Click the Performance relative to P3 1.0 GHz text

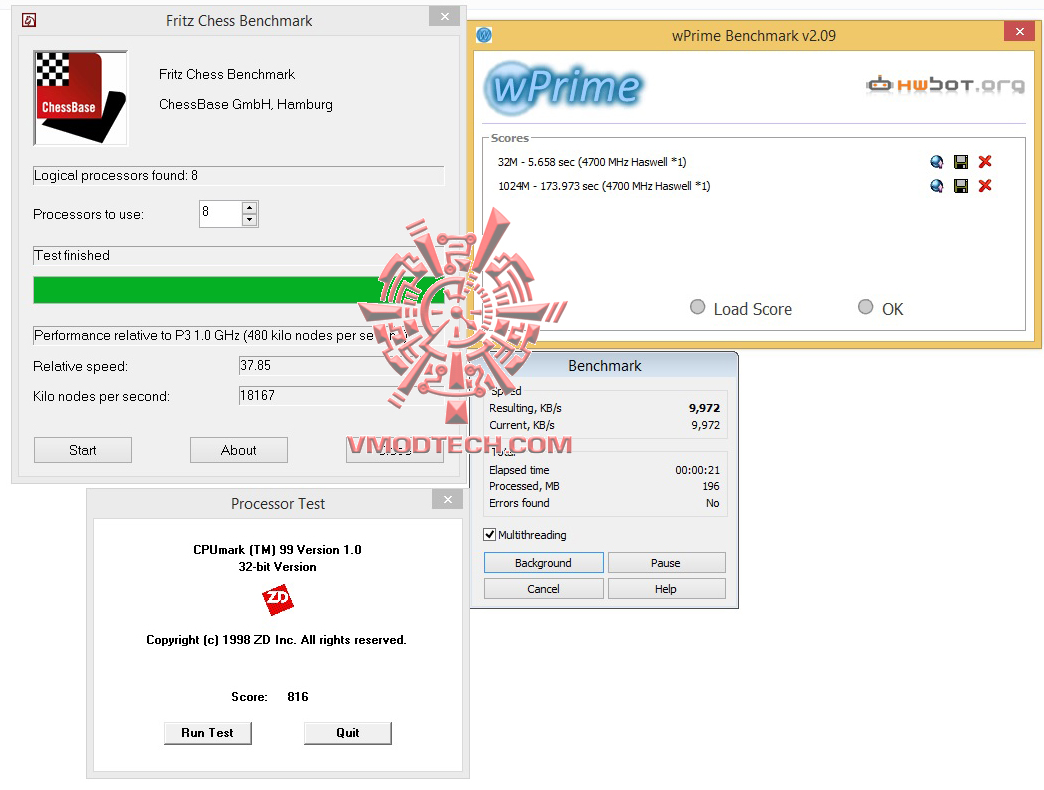(x=220, y=335)
